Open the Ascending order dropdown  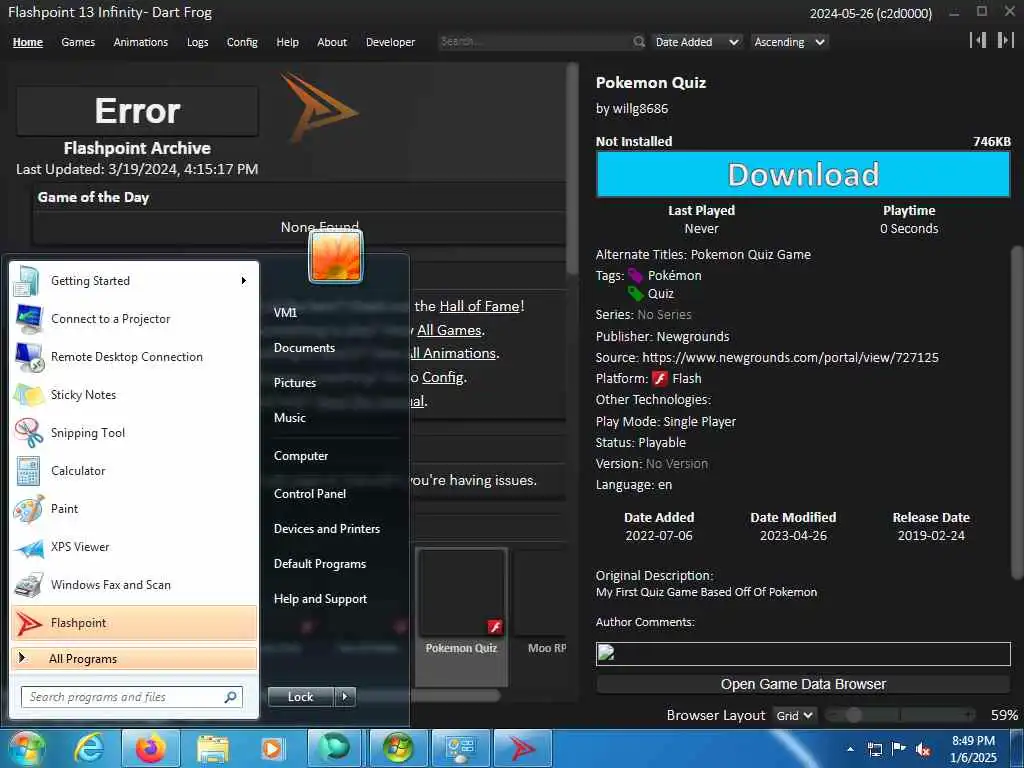tap(789, 42)
